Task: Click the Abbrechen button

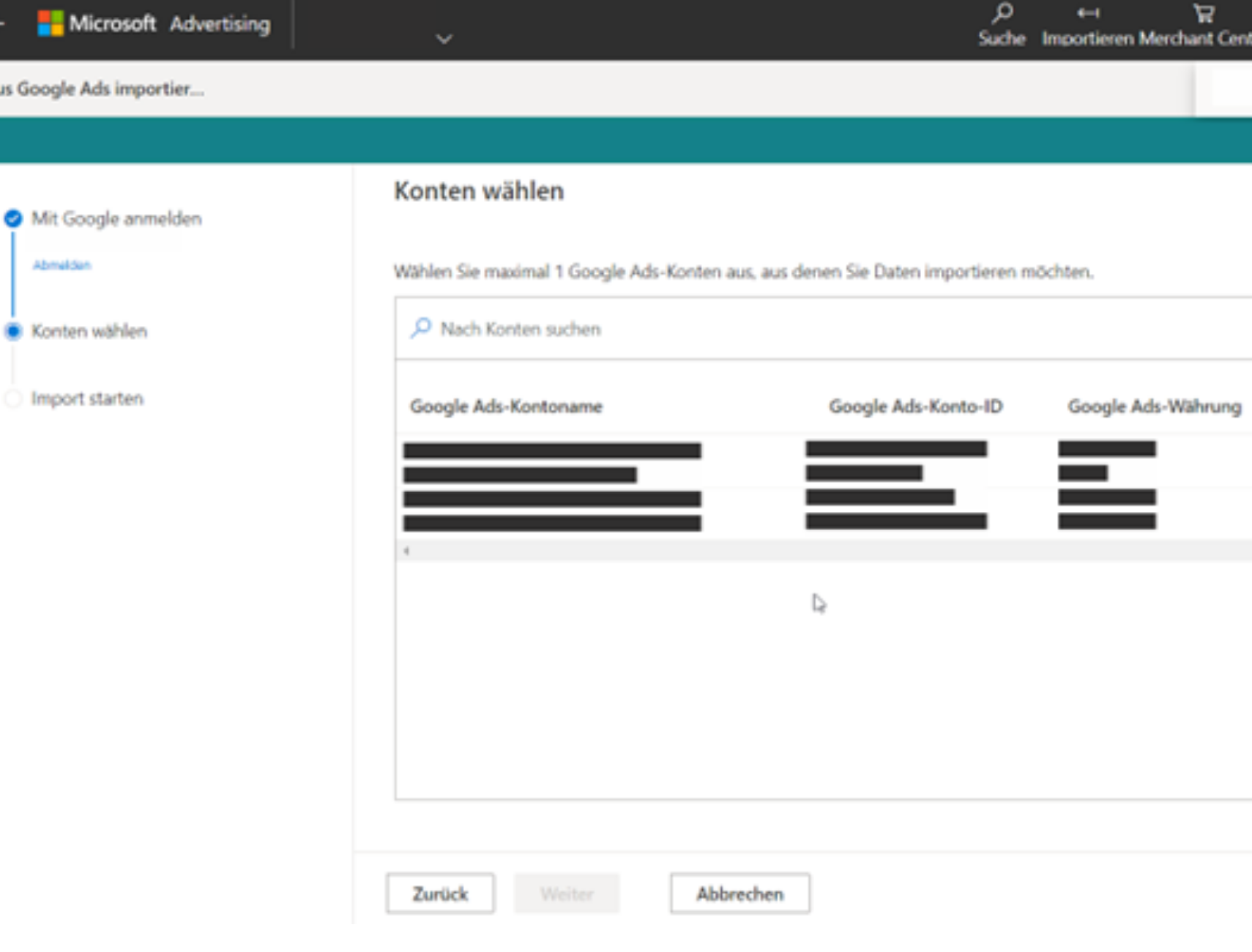Action: coord(739,893)
